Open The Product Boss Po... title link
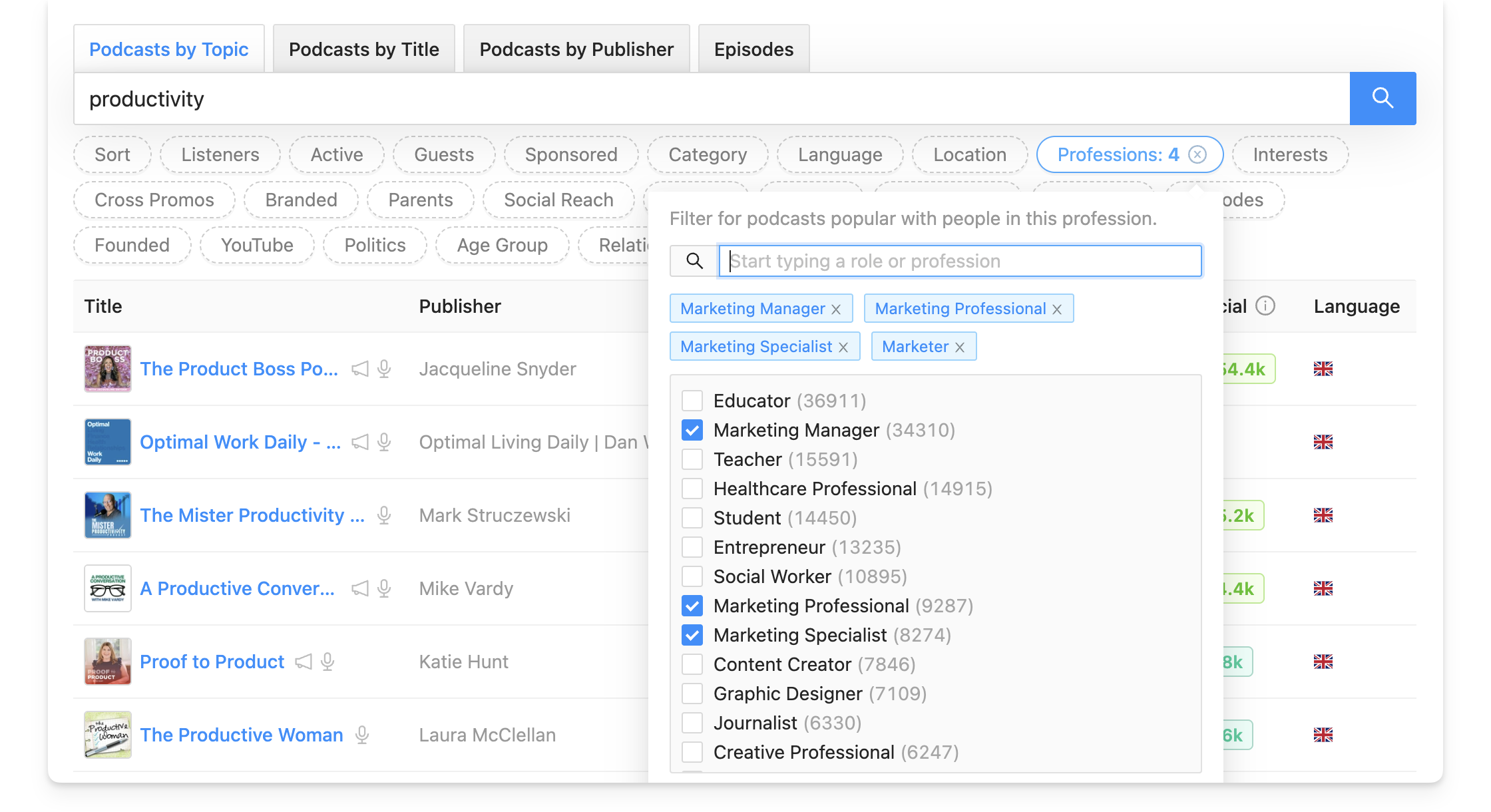1491x812 pixels. click(x=239, y=369)
